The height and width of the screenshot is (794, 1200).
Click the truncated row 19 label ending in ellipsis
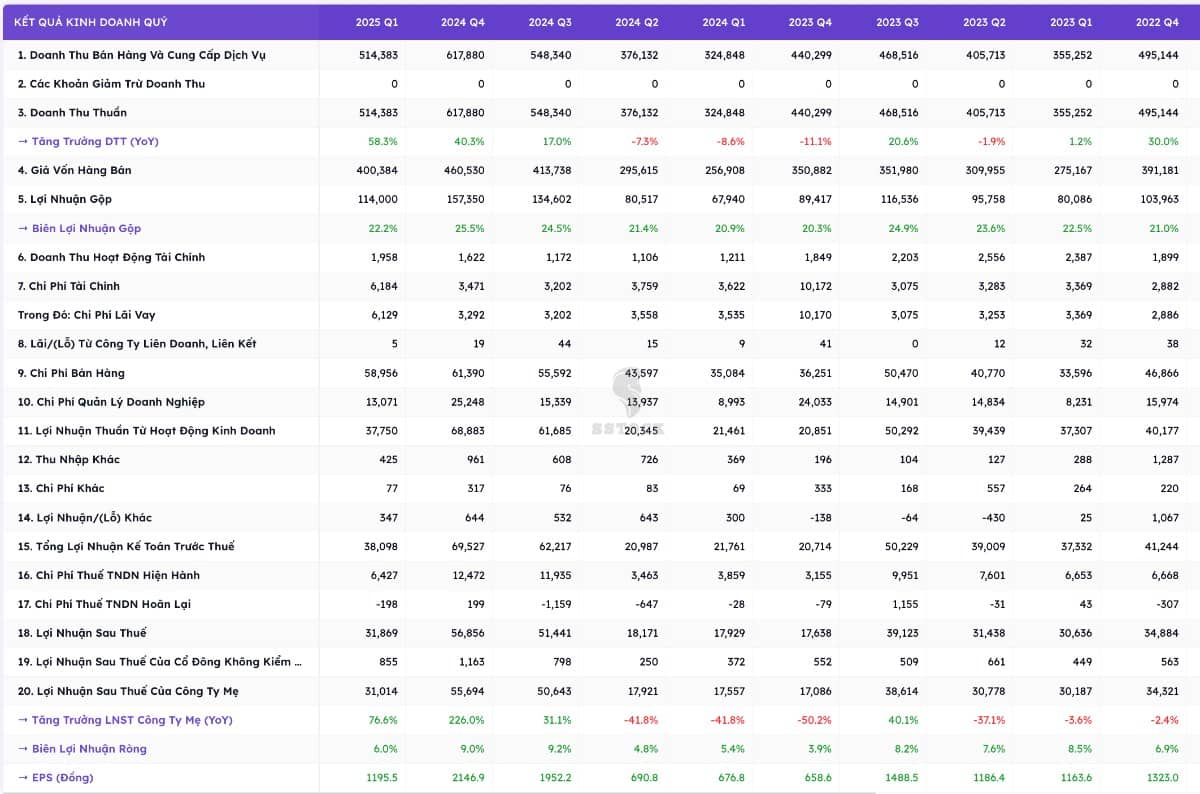click(x=159, y=662)
